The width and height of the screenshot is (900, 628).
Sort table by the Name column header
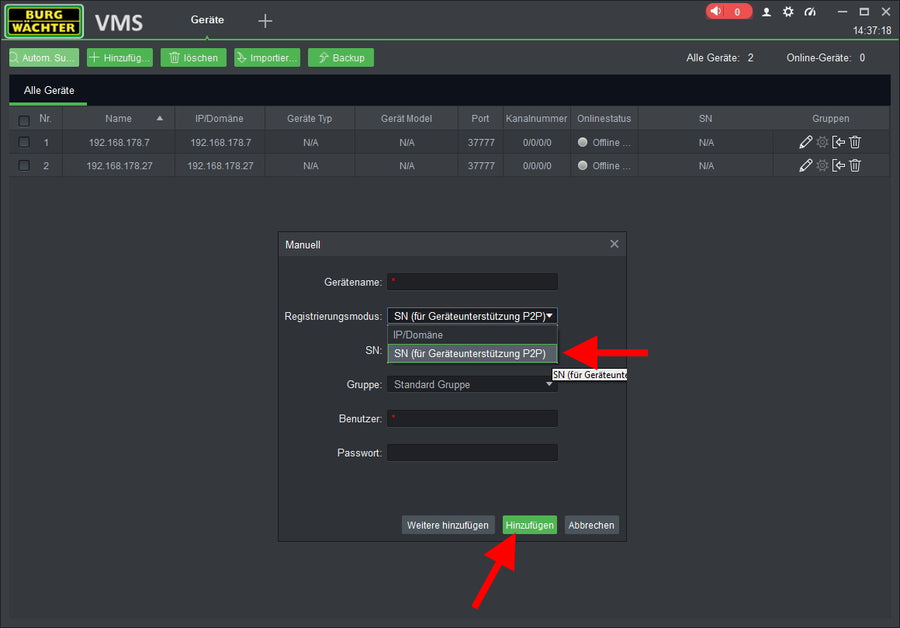[118, 118]
